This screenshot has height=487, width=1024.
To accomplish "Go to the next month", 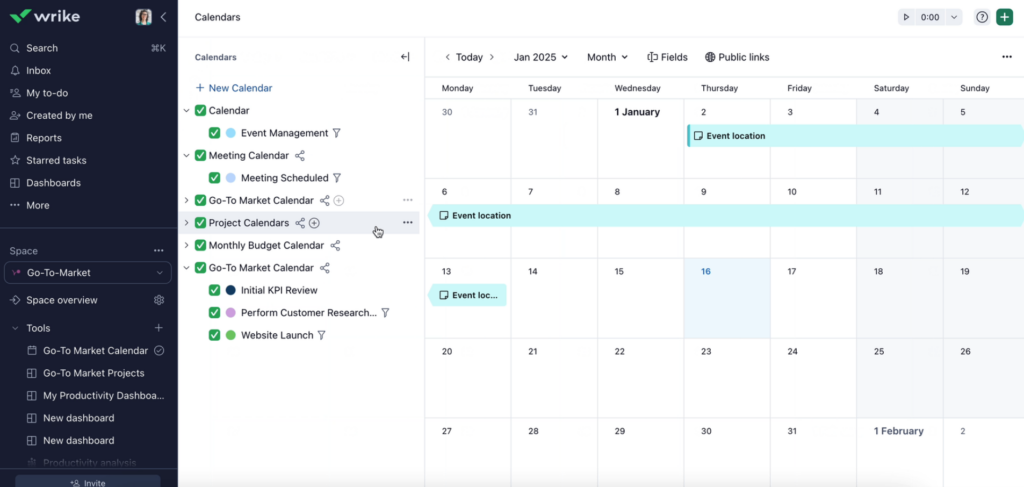I will pyautogui.click(x=492, y=57).
